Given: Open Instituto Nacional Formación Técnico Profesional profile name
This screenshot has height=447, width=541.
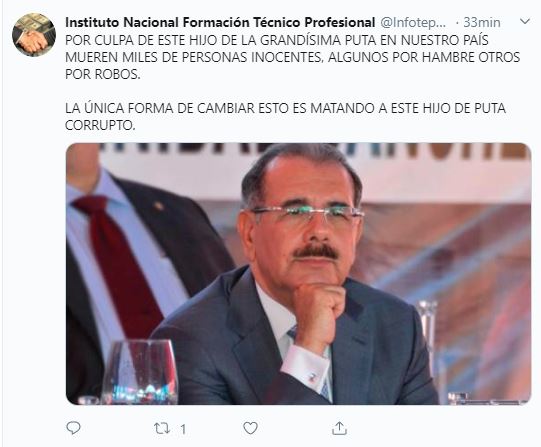Looking at the screenshot, I should click(220, 22).
